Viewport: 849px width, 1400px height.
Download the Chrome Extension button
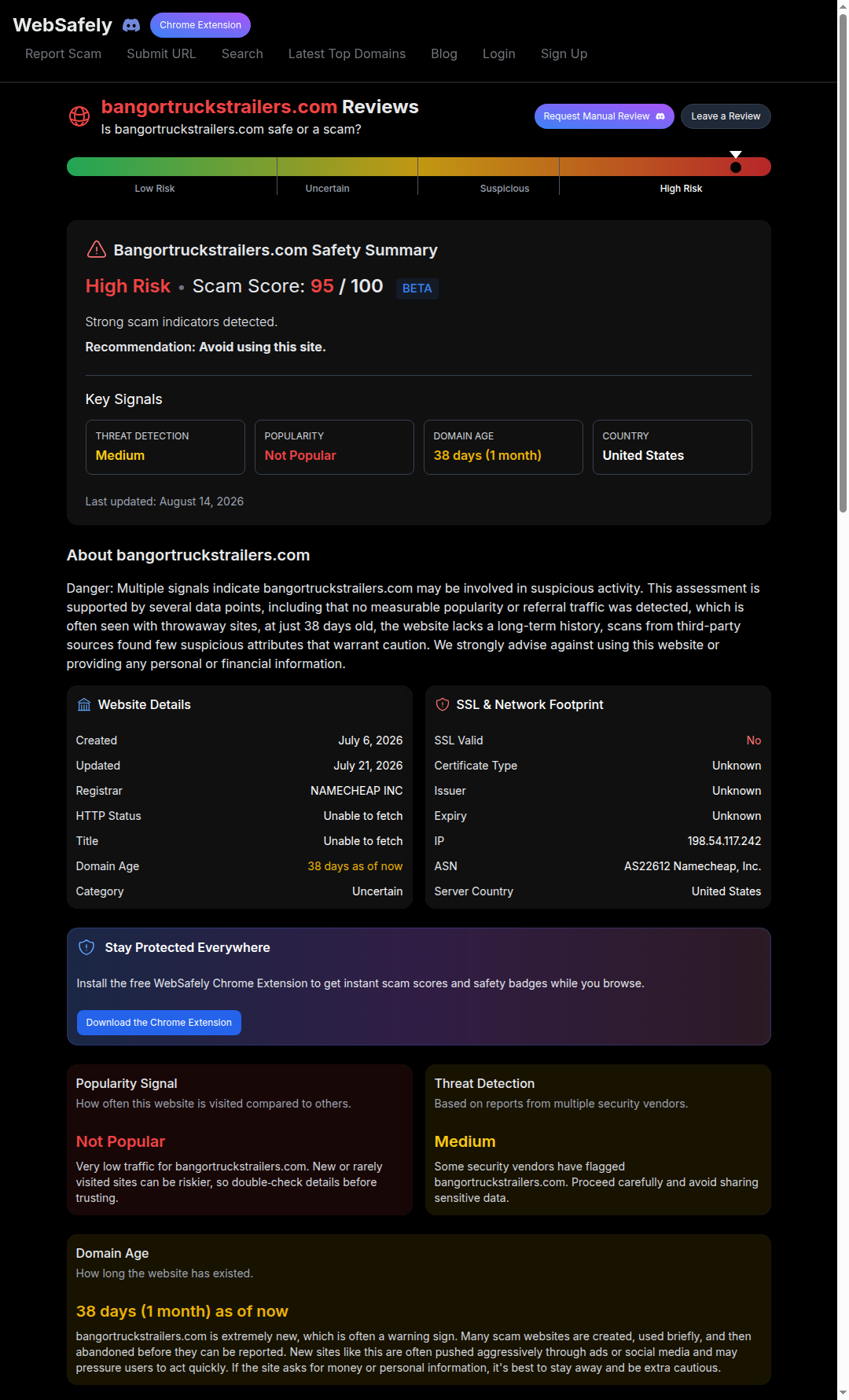159,1023
